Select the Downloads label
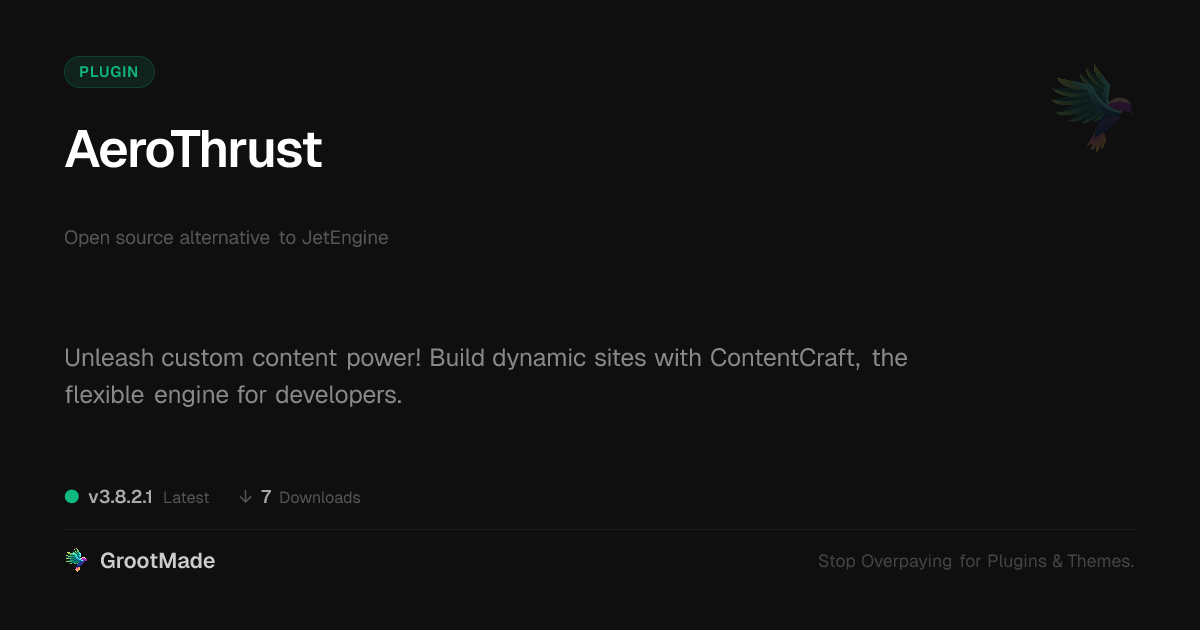The width and height of the screenshot is (1200, 630). 320,498
